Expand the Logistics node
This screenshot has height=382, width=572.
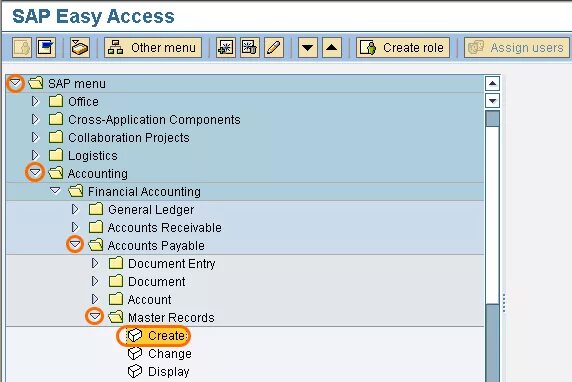pos(35,155)
